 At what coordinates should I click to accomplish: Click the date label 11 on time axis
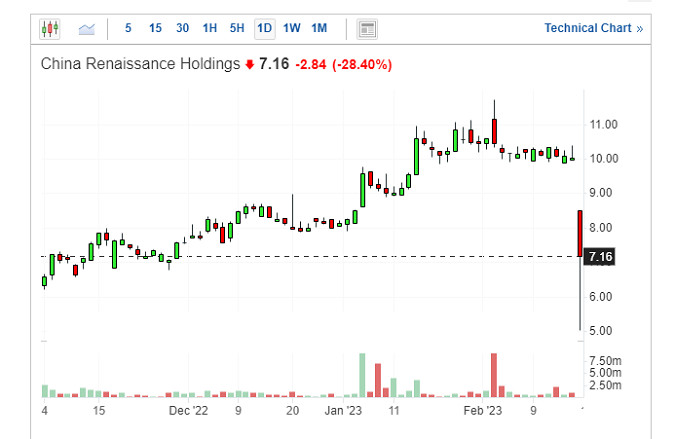394,411
